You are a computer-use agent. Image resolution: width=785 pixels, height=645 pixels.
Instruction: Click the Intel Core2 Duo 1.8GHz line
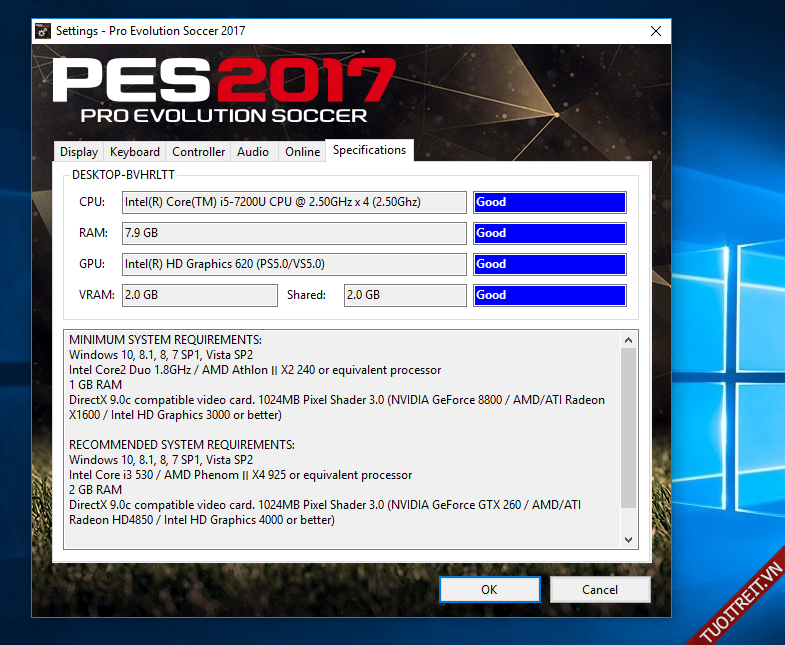[255, 370]
